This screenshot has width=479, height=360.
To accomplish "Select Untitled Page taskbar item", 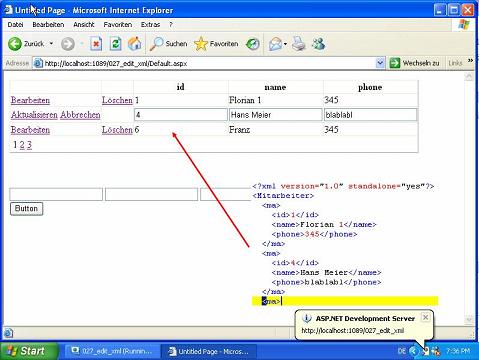I will pos(209,351).
